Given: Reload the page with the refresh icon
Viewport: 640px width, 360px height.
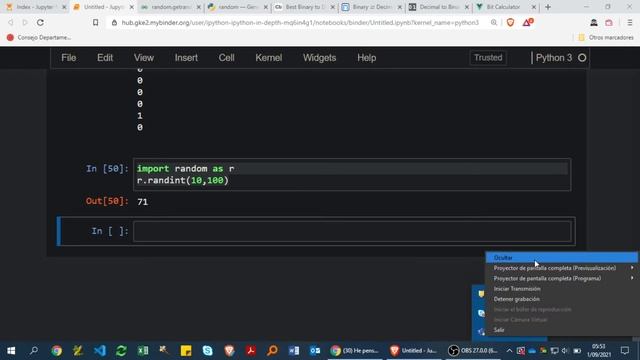Looking at the screenshot, I should 40,22.
